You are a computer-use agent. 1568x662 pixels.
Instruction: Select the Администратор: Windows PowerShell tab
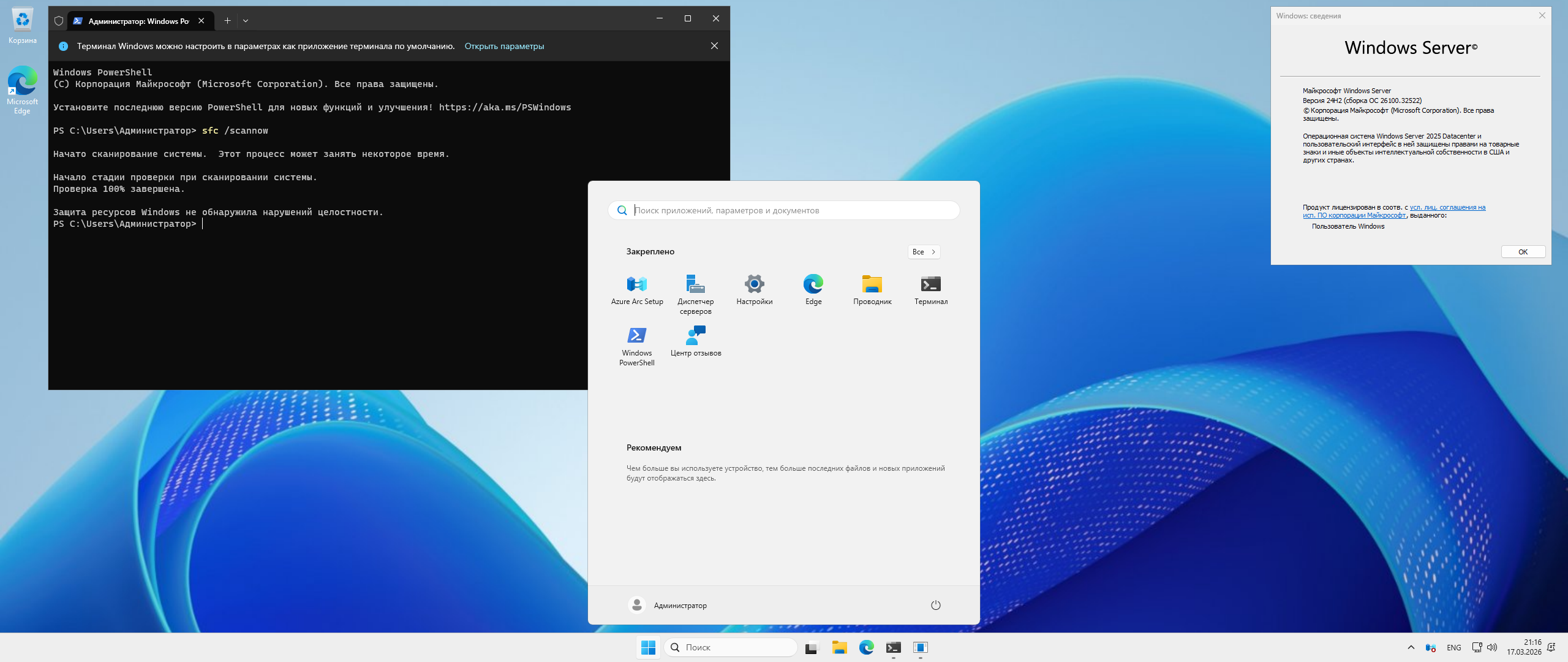click(138, 21)
